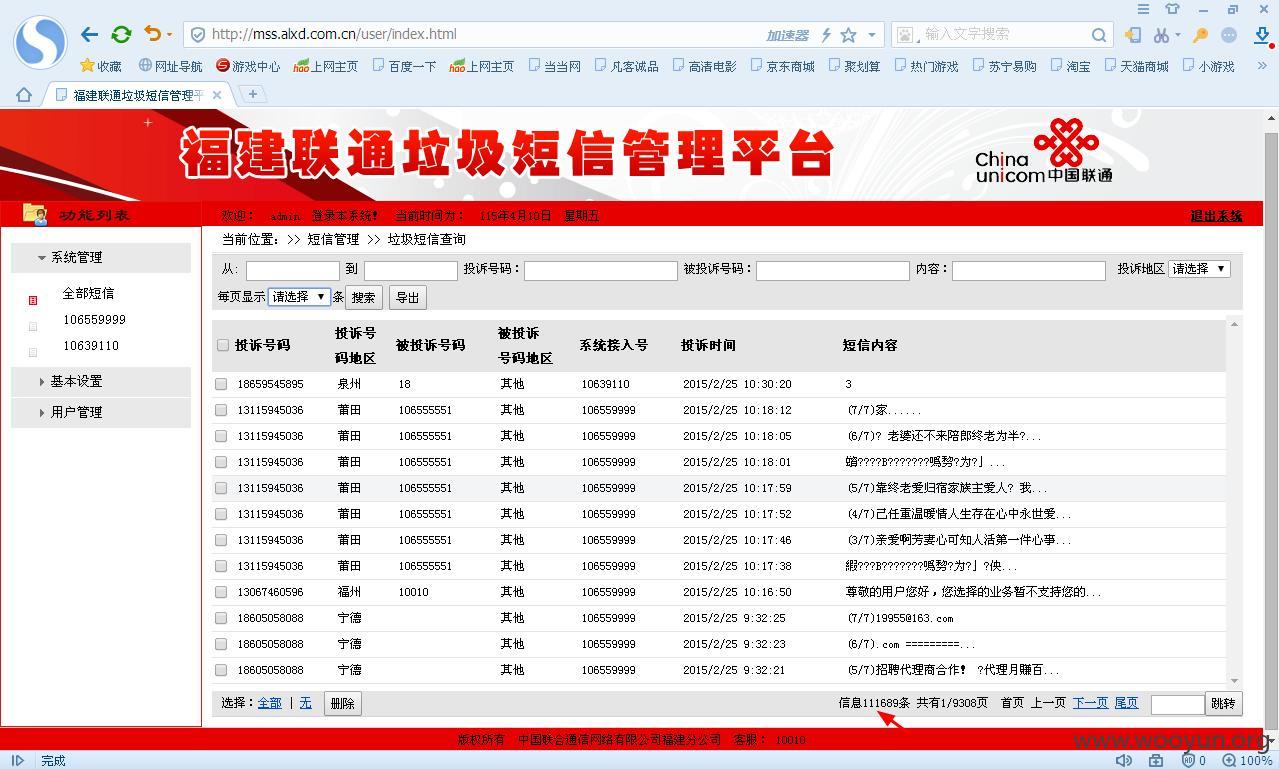Click the 跳转 jump button

click(1223, 703)
